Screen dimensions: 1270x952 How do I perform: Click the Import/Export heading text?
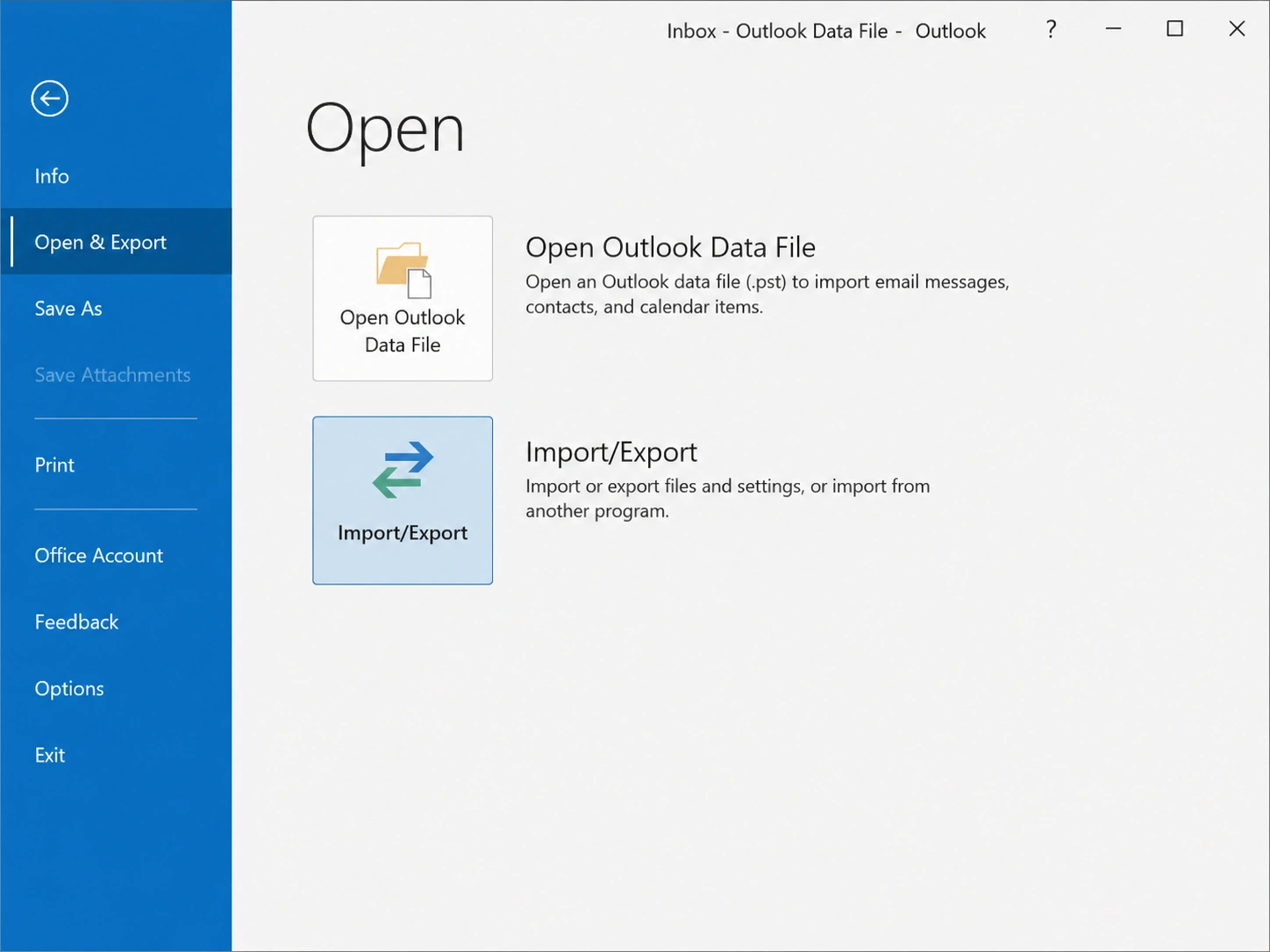611,452
